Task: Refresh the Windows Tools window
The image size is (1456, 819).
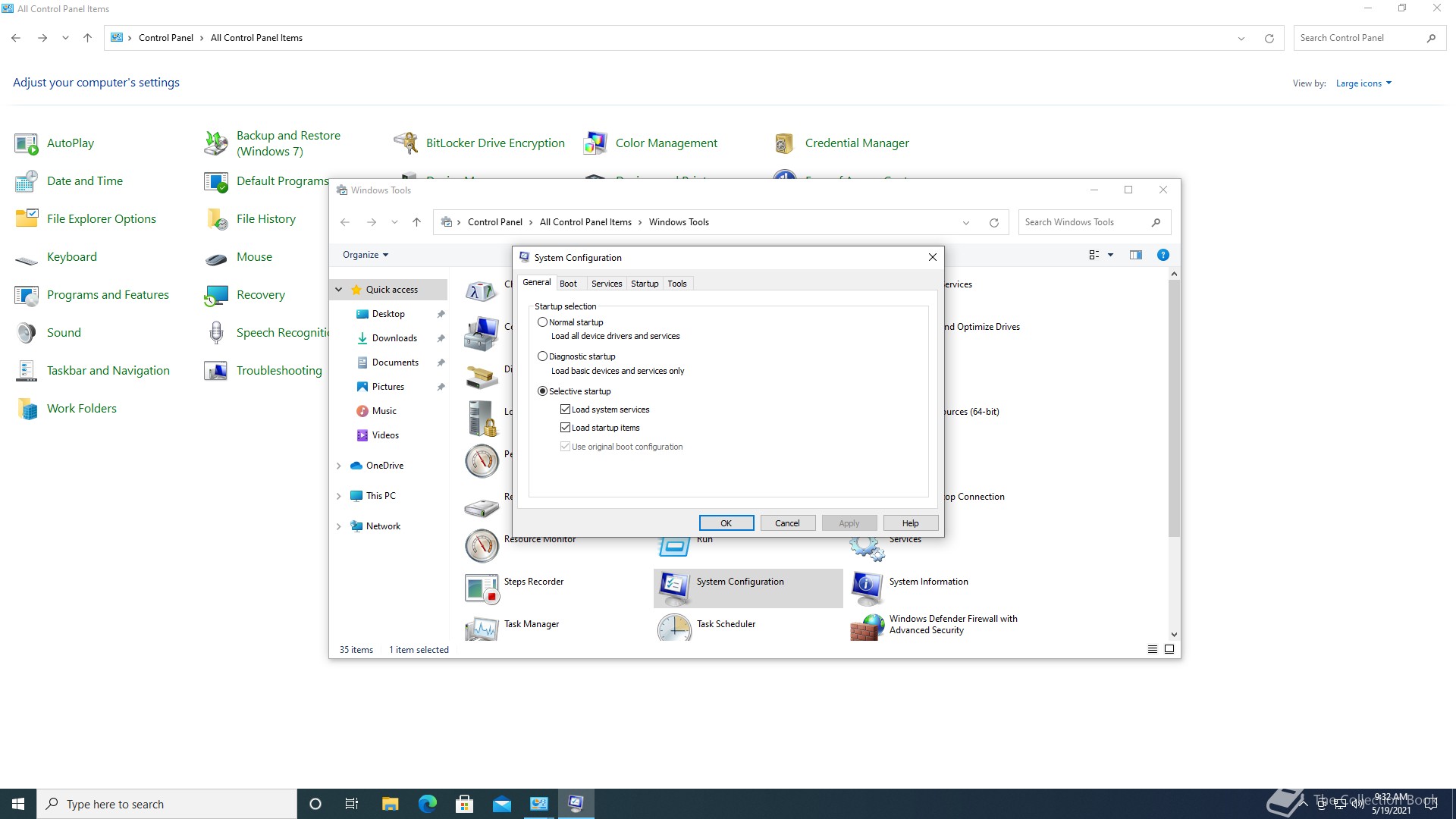Action: point(994,222)
